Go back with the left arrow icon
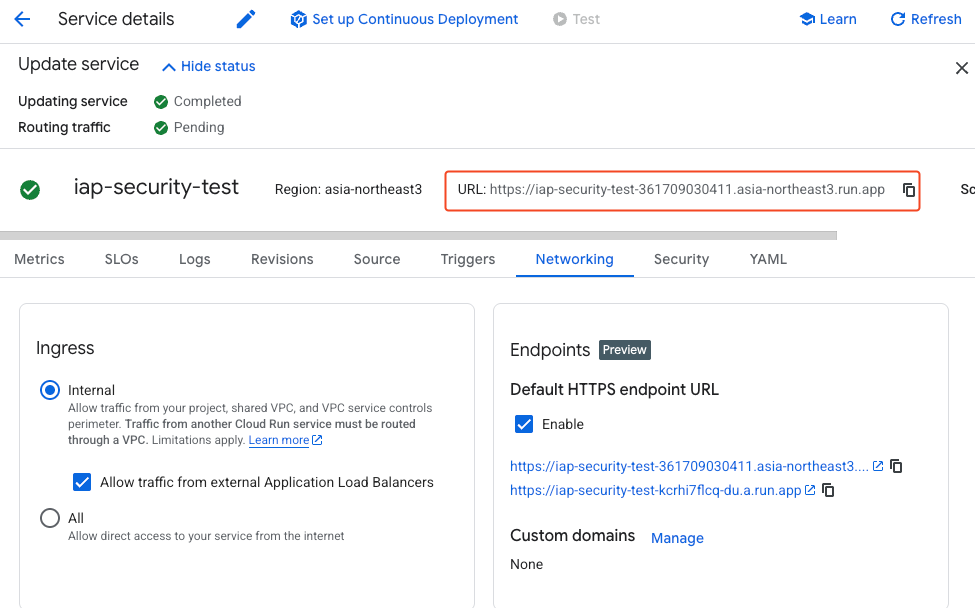 pyautogui.click(x=22, y=19)
